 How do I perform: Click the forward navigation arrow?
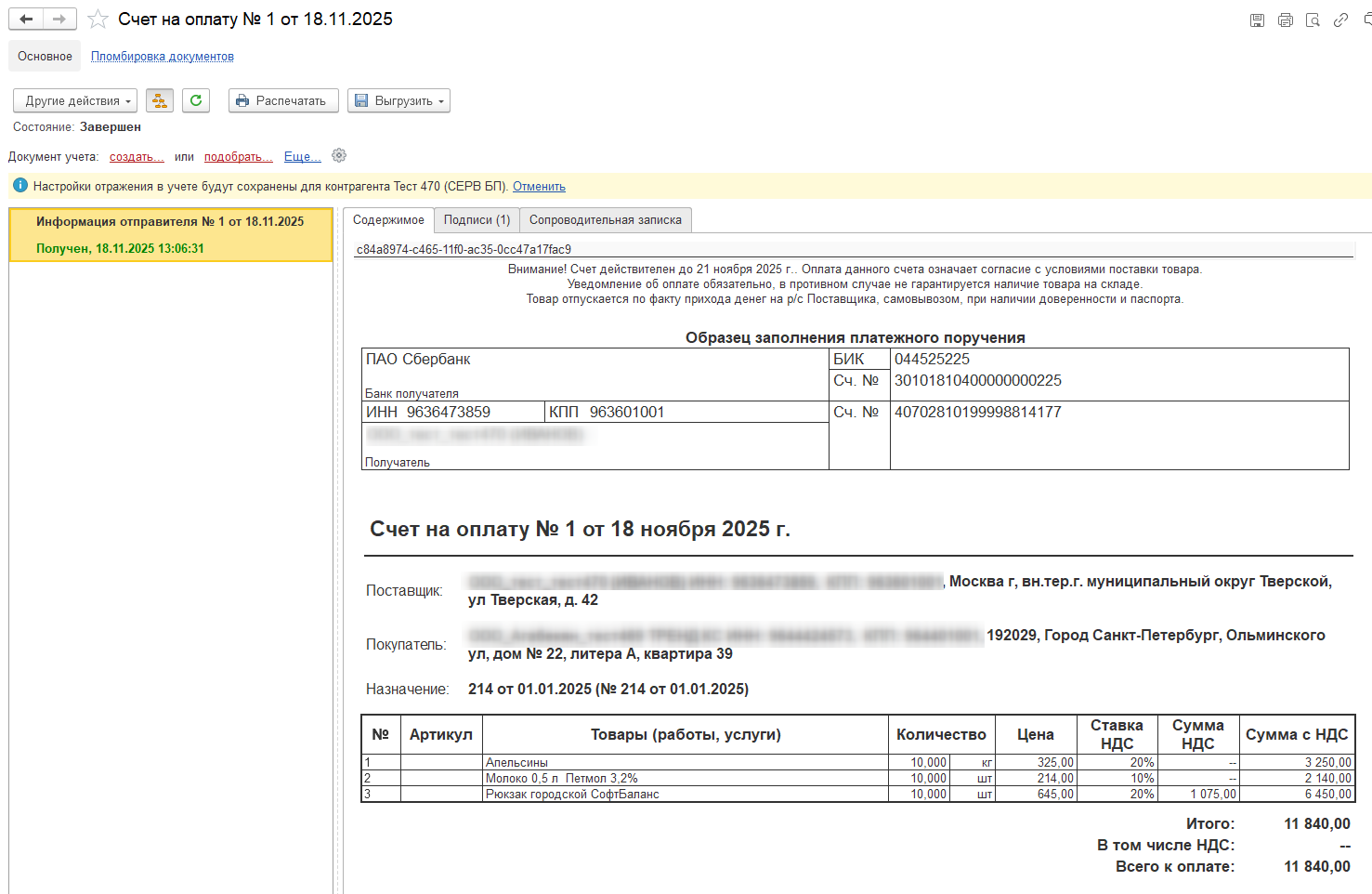pyautogui.click(x=59, y=20)
